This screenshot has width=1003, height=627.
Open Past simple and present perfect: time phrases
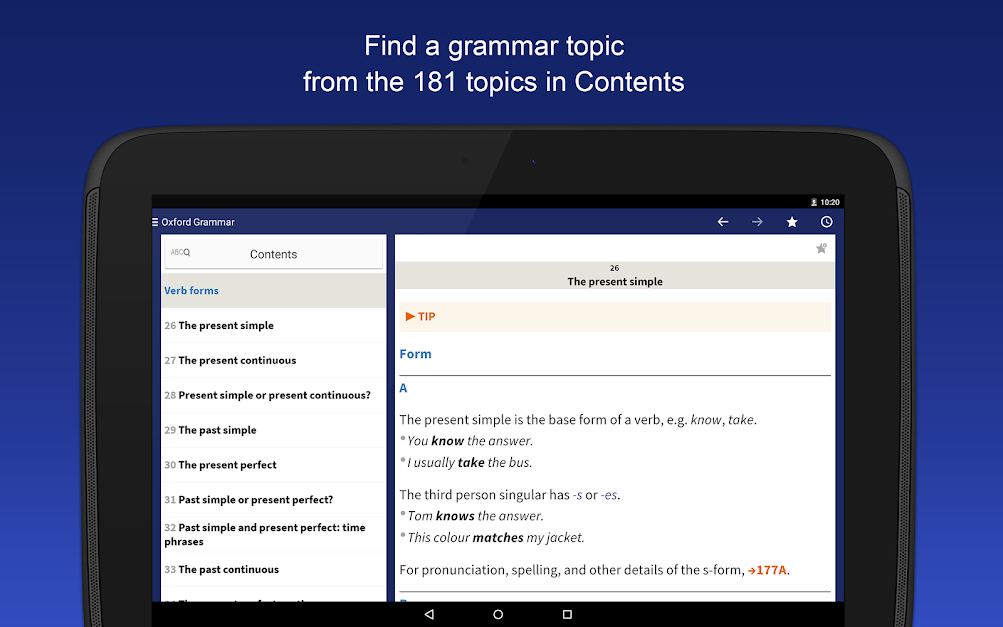tap(273, 534)
